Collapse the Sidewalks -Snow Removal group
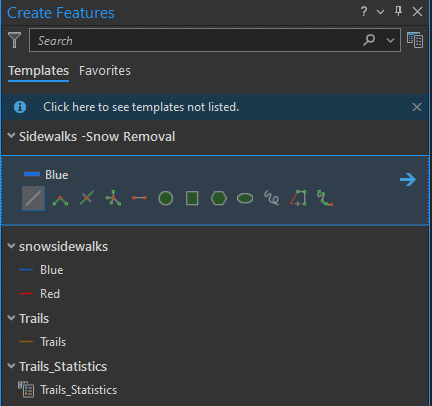Screen dimensions: 432x406 (11, 136)
